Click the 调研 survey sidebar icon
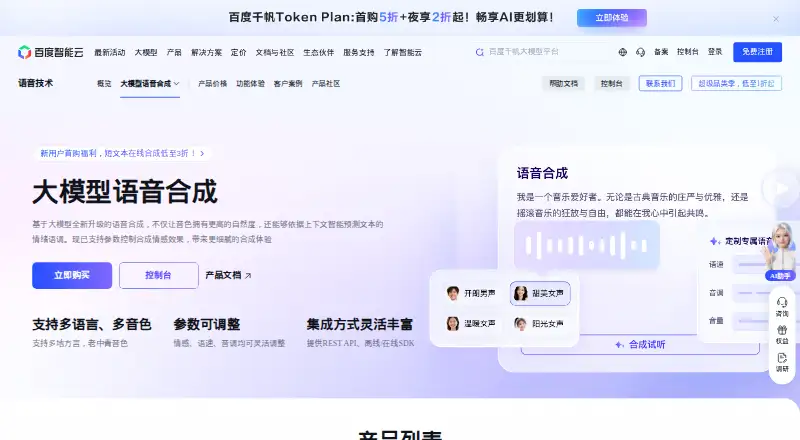Image resolution: width=800 pixels, height=440 pixels. [x=782, y=362]
